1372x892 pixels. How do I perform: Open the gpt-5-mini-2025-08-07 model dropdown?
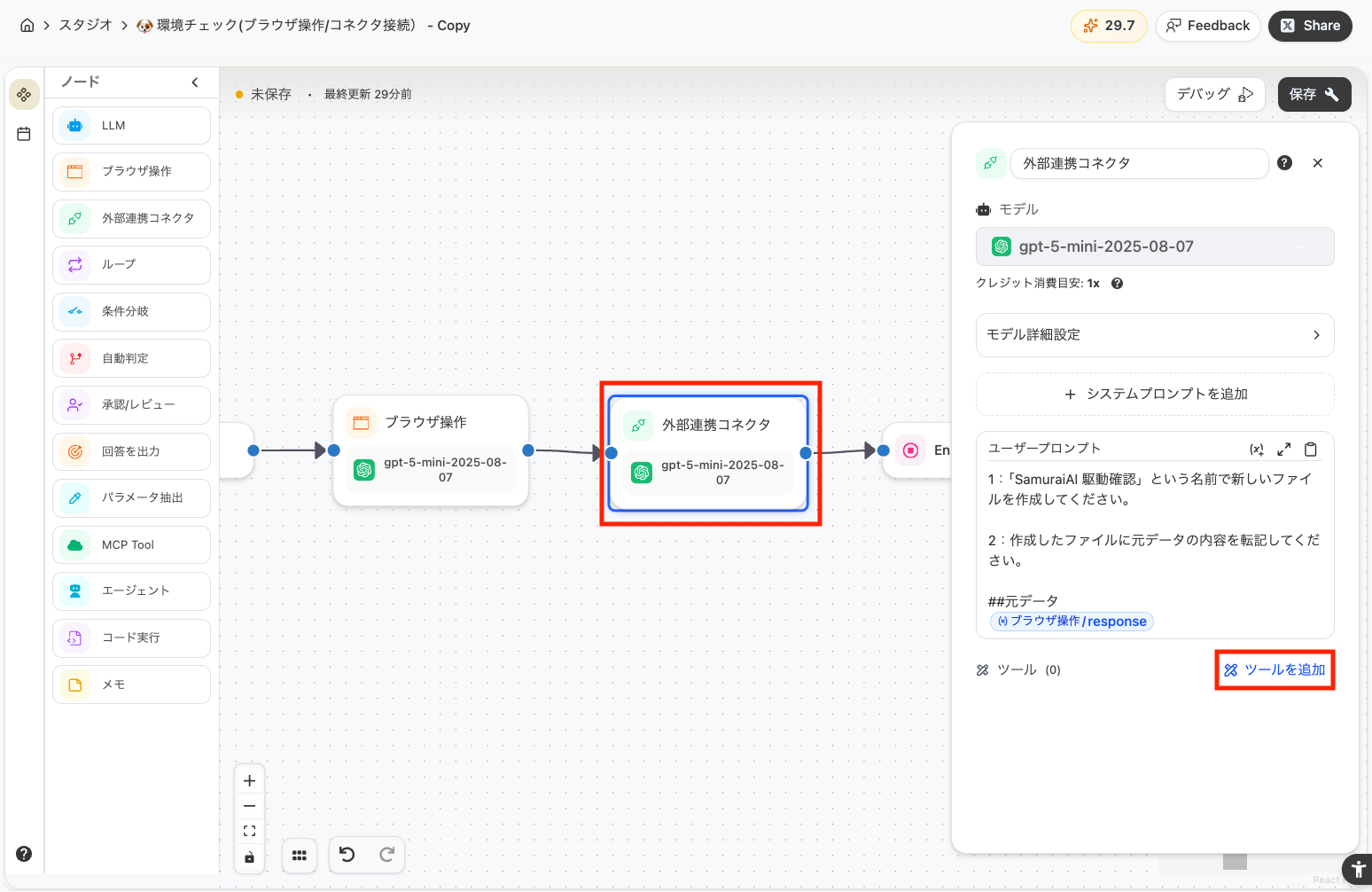[1155, 246]
